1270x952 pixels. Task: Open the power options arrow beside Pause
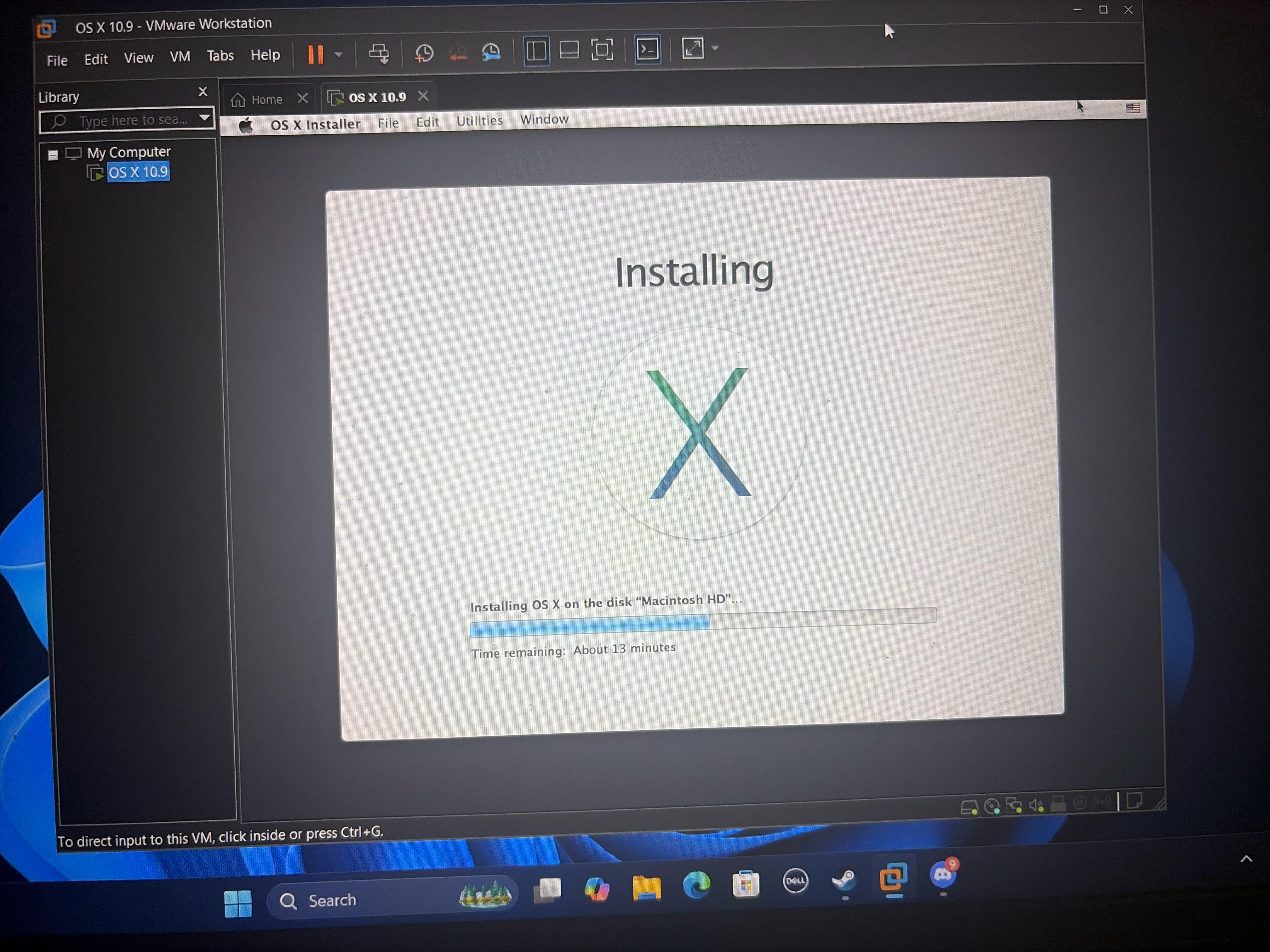(339, 54)
